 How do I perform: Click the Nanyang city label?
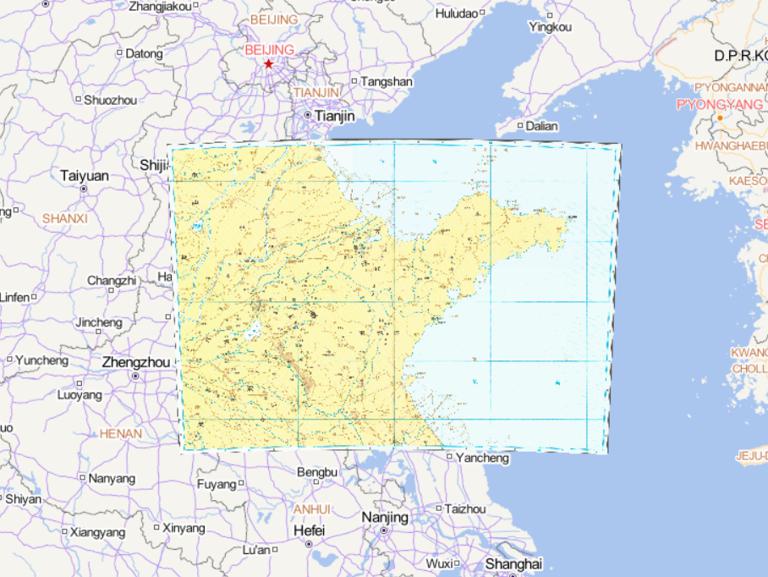(x=112, y=479)
